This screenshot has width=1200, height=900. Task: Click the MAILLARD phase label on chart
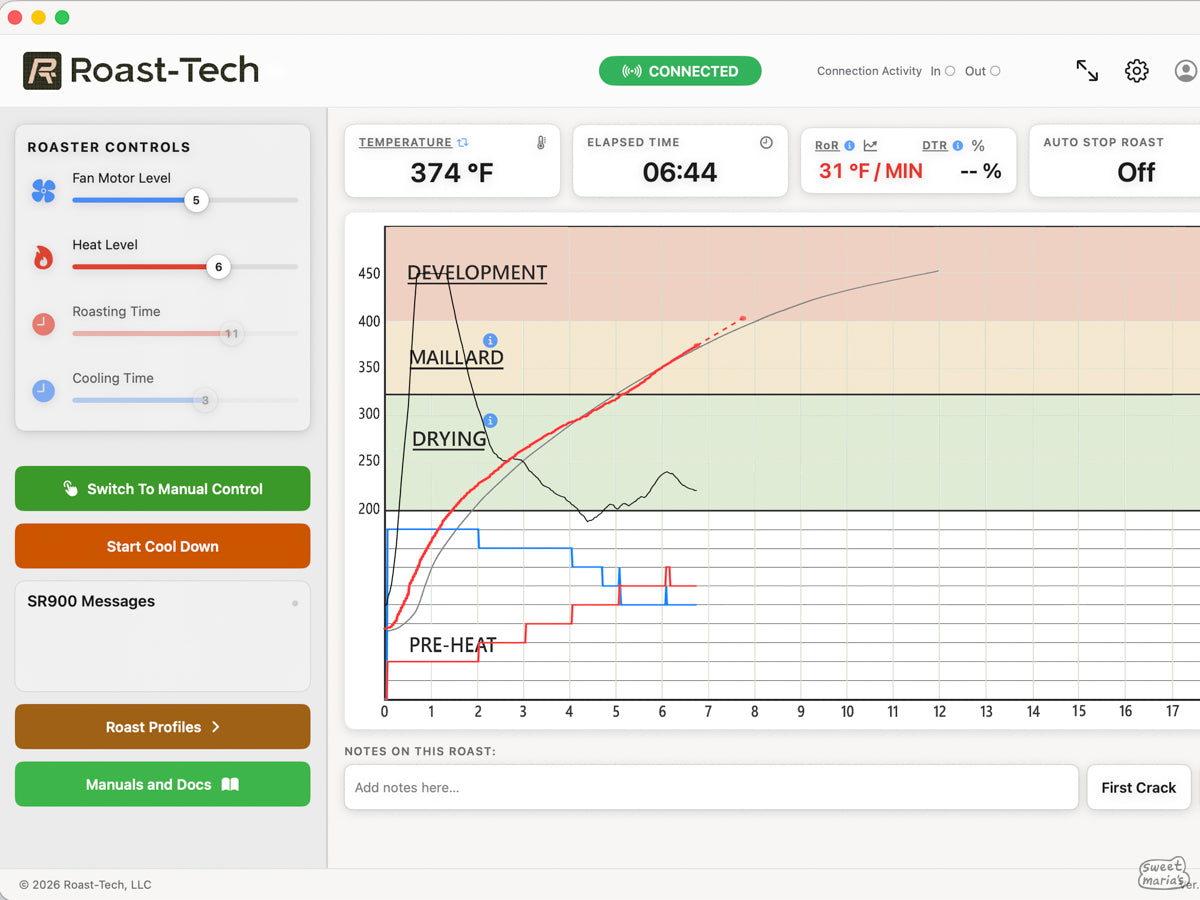(456, 357)
